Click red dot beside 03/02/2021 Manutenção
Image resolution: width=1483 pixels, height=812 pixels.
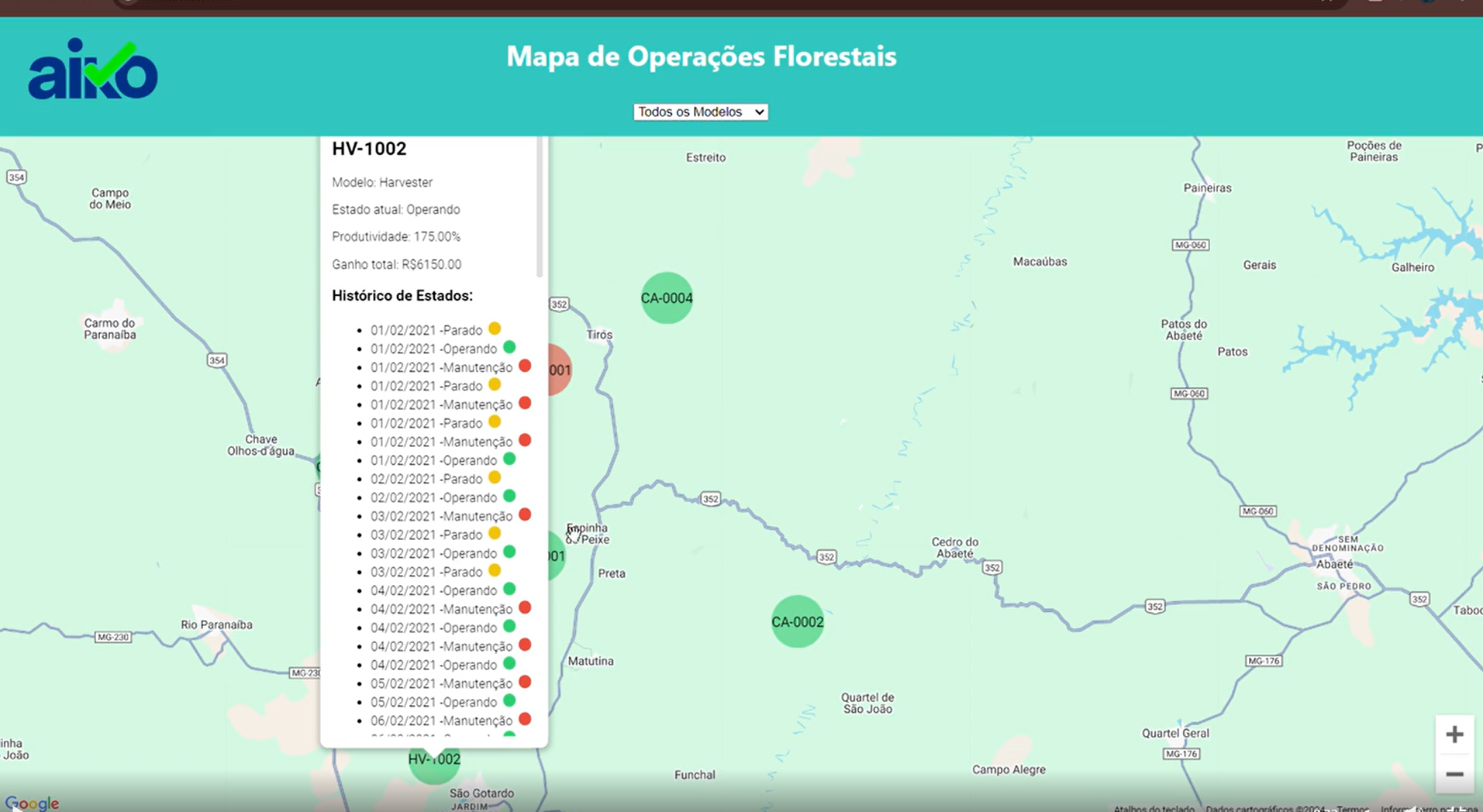525,514
